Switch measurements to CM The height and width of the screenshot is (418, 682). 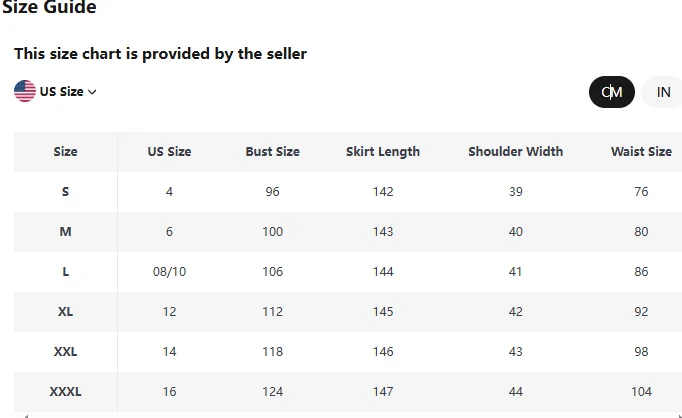point(612,92)
